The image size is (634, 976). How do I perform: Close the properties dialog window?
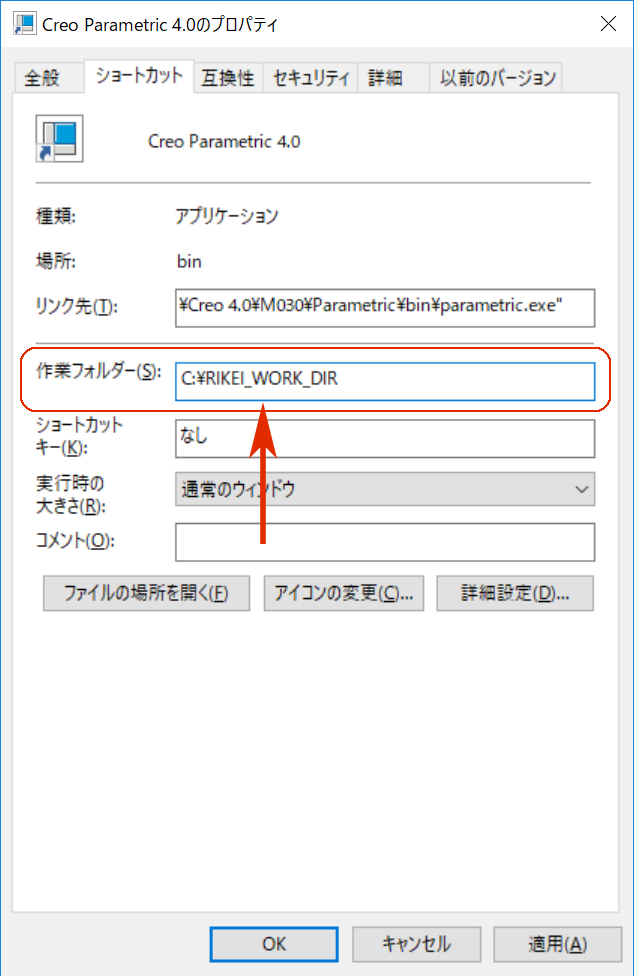[x=607, y=24]
